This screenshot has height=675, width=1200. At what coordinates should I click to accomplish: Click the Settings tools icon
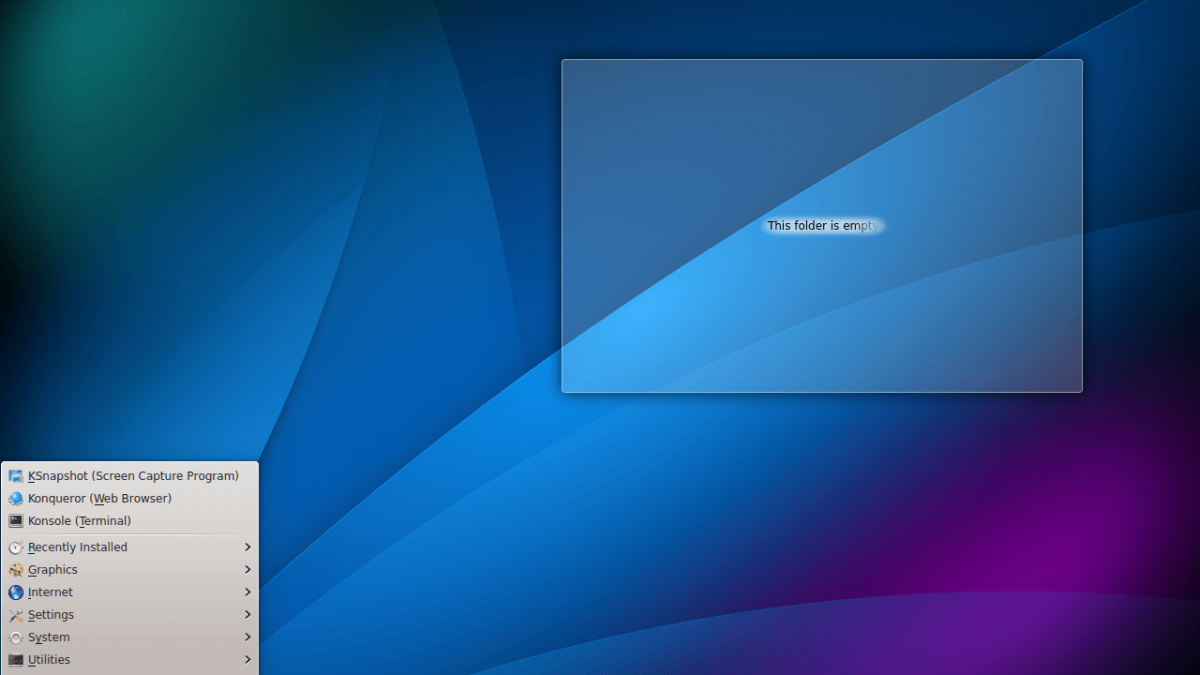pyautogui.click(x=16, y=615)
